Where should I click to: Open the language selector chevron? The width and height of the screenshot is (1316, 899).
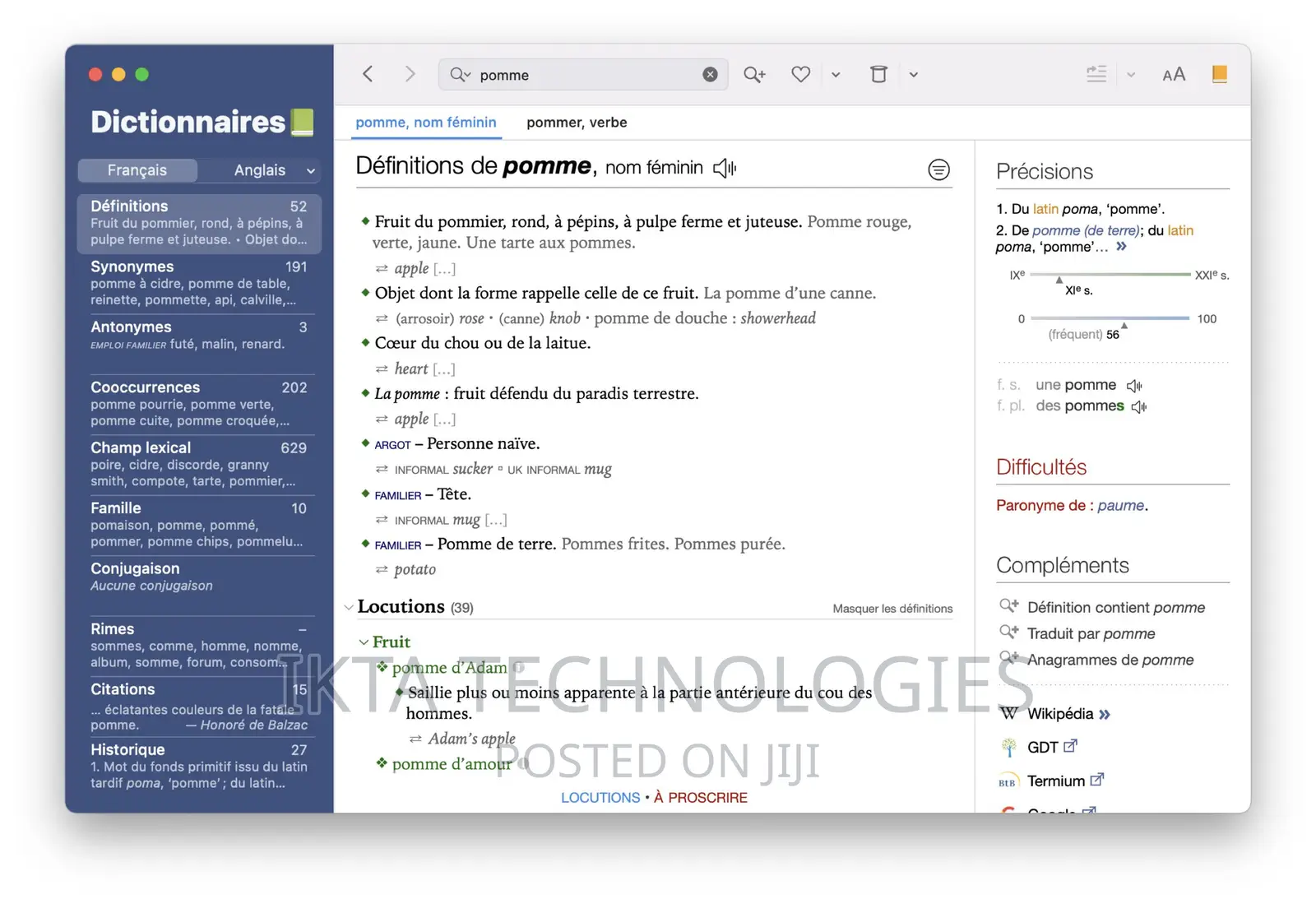[x=311, y=171]
